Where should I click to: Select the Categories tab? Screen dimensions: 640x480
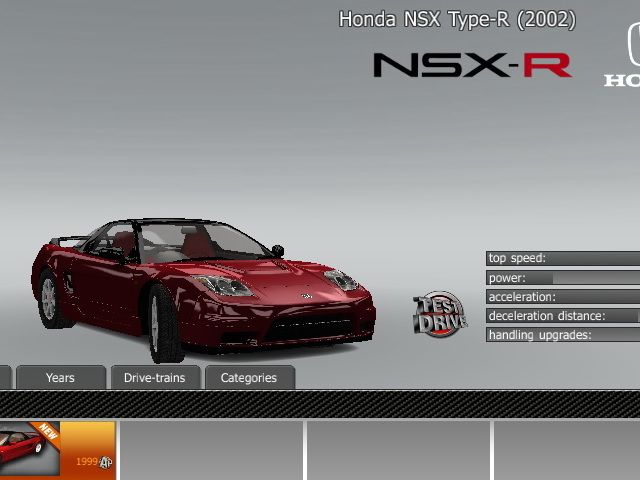[248, 378]
